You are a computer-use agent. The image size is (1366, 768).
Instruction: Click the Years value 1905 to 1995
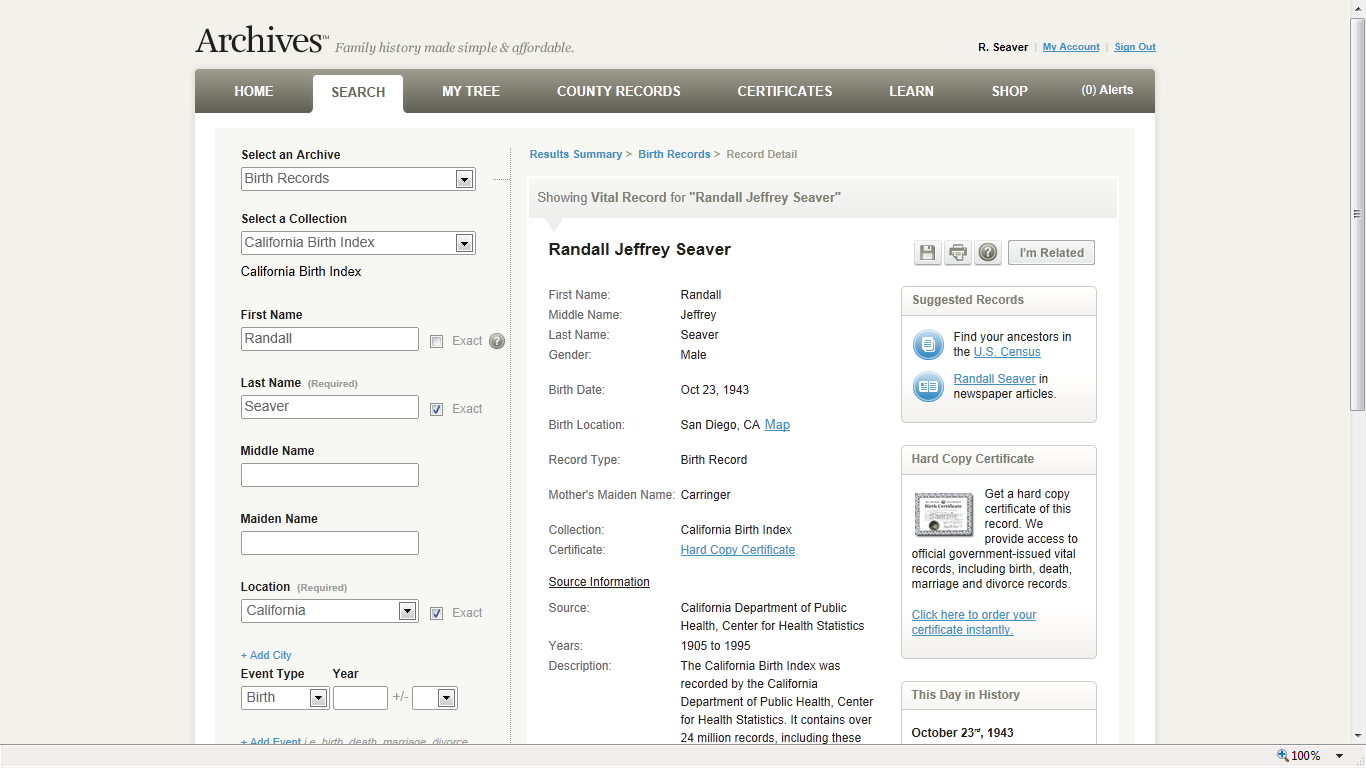(715, 646)
